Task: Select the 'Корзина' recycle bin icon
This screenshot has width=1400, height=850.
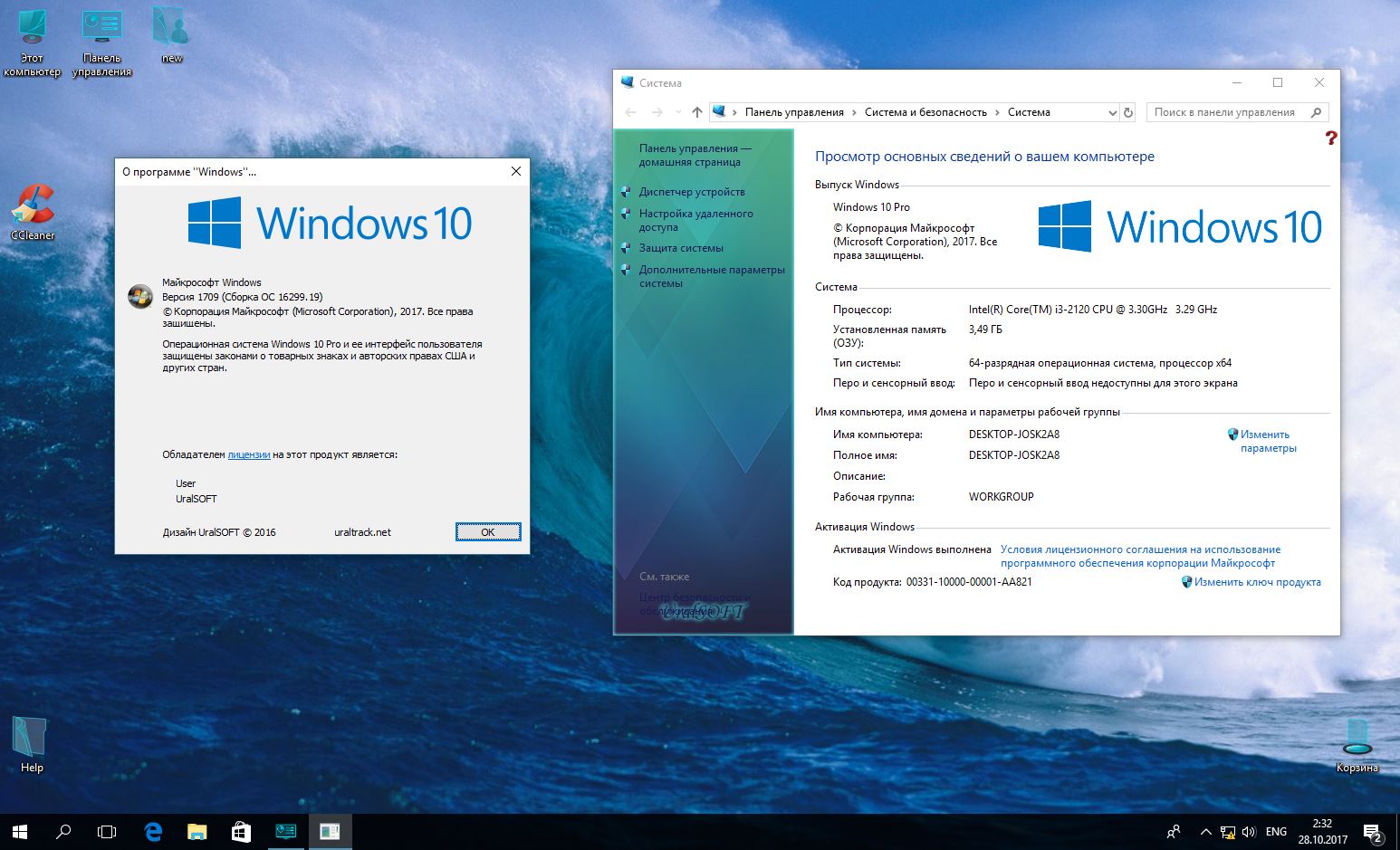Action: (x=1357, y=746)
